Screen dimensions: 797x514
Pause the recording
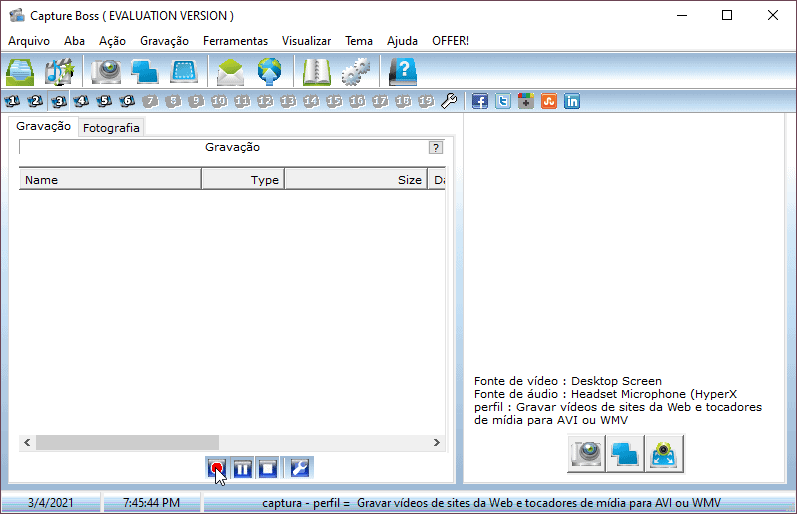click(242, 468)
